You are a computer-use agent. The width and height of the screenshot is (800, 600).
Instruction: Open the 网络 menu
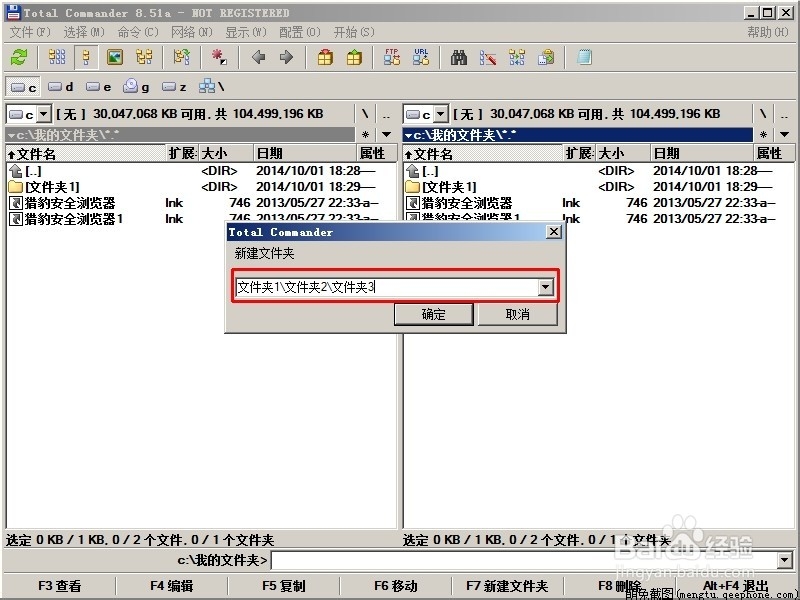191,32
